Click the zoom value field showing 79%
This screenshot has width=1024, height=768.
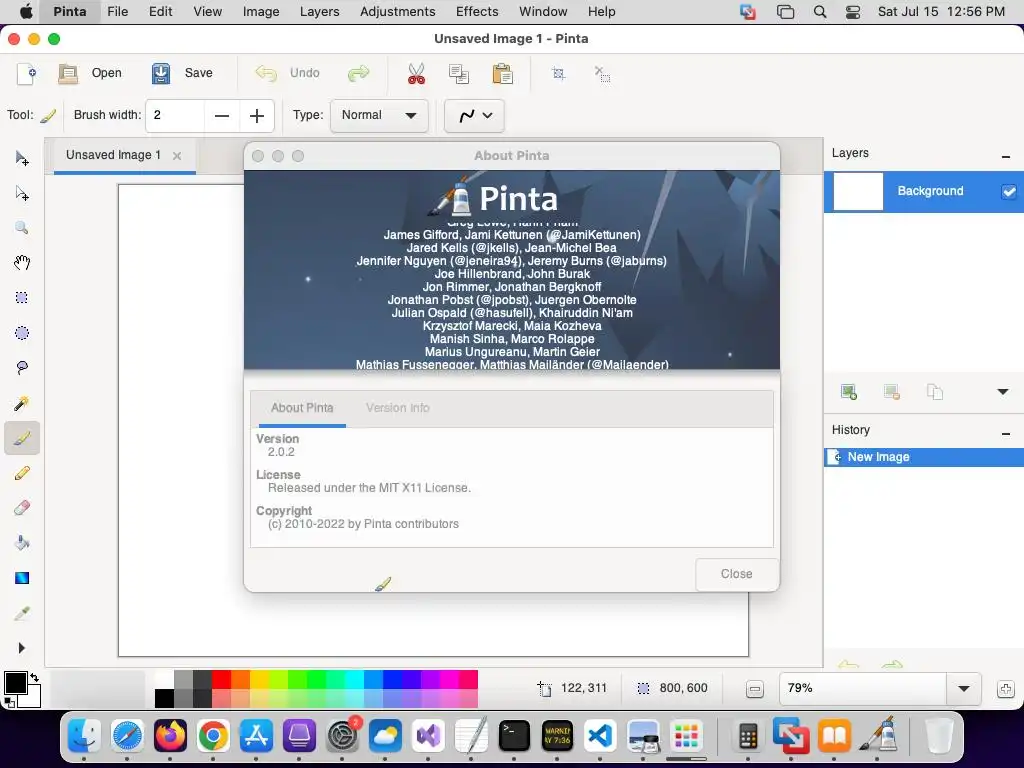863,688
